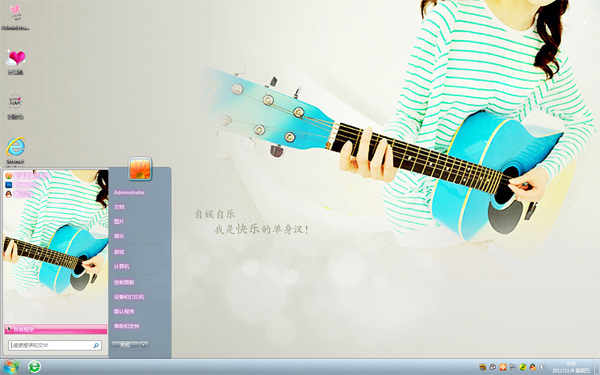Click the 关机 (Shut down) button
Screen dimensions: 600x375
coord(125,345)
